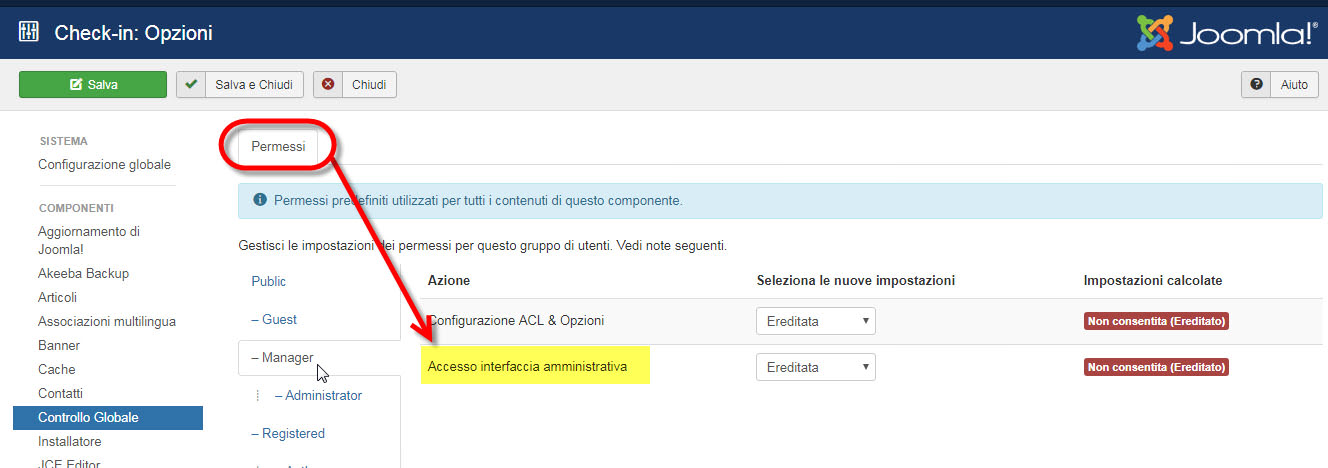The width and height of the screenshot is (1328, 468).
Task: Go to Akeeba Backup component settings
Action: (x=83, y=273)
